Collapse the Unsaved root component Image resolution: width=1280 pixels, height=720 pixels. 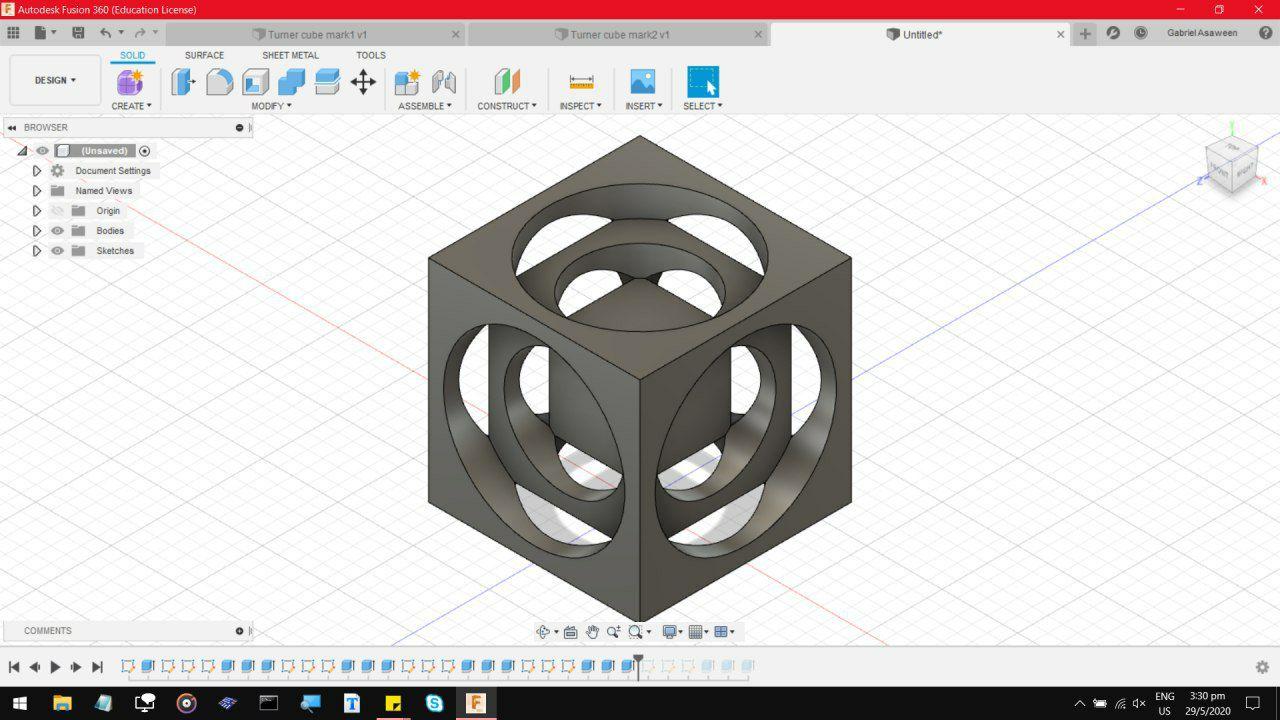pyautogui.click(x=22, y=151)
